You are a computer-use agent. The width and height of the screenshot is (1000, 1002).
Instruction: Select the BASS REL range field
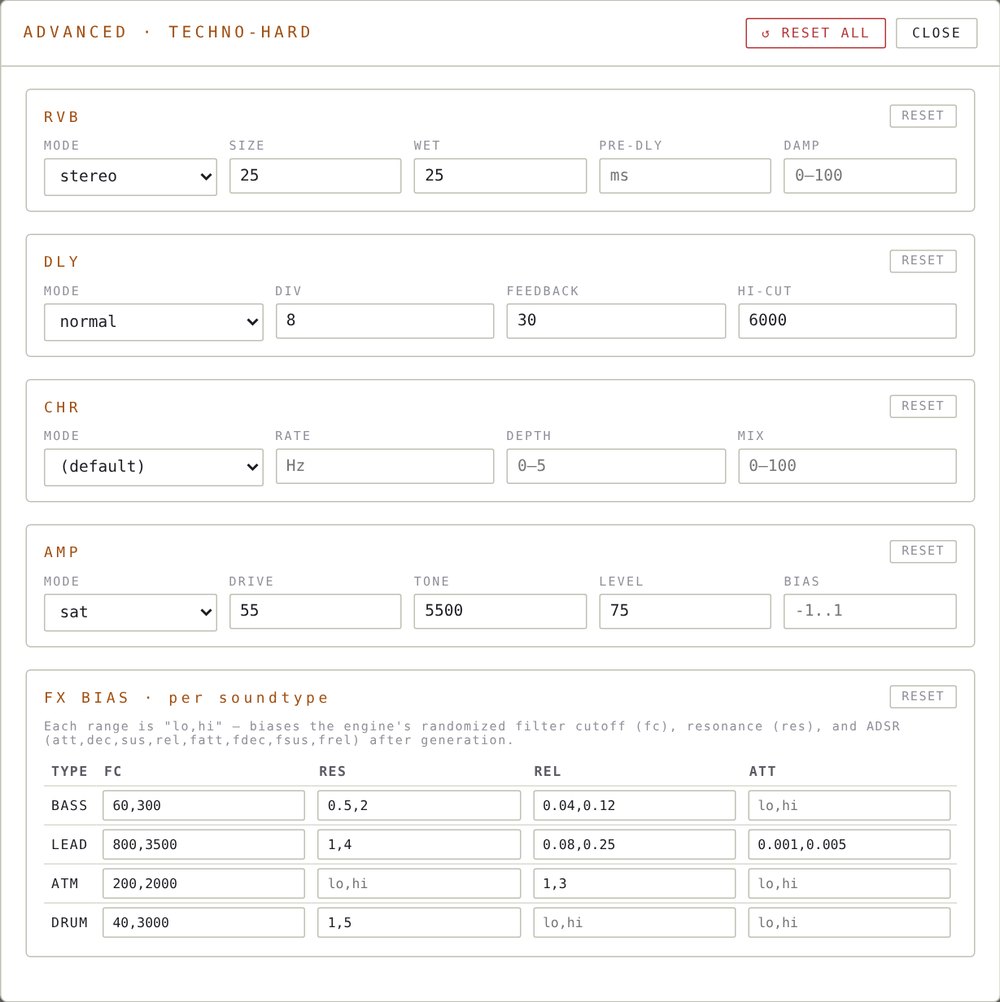point(635,805)
